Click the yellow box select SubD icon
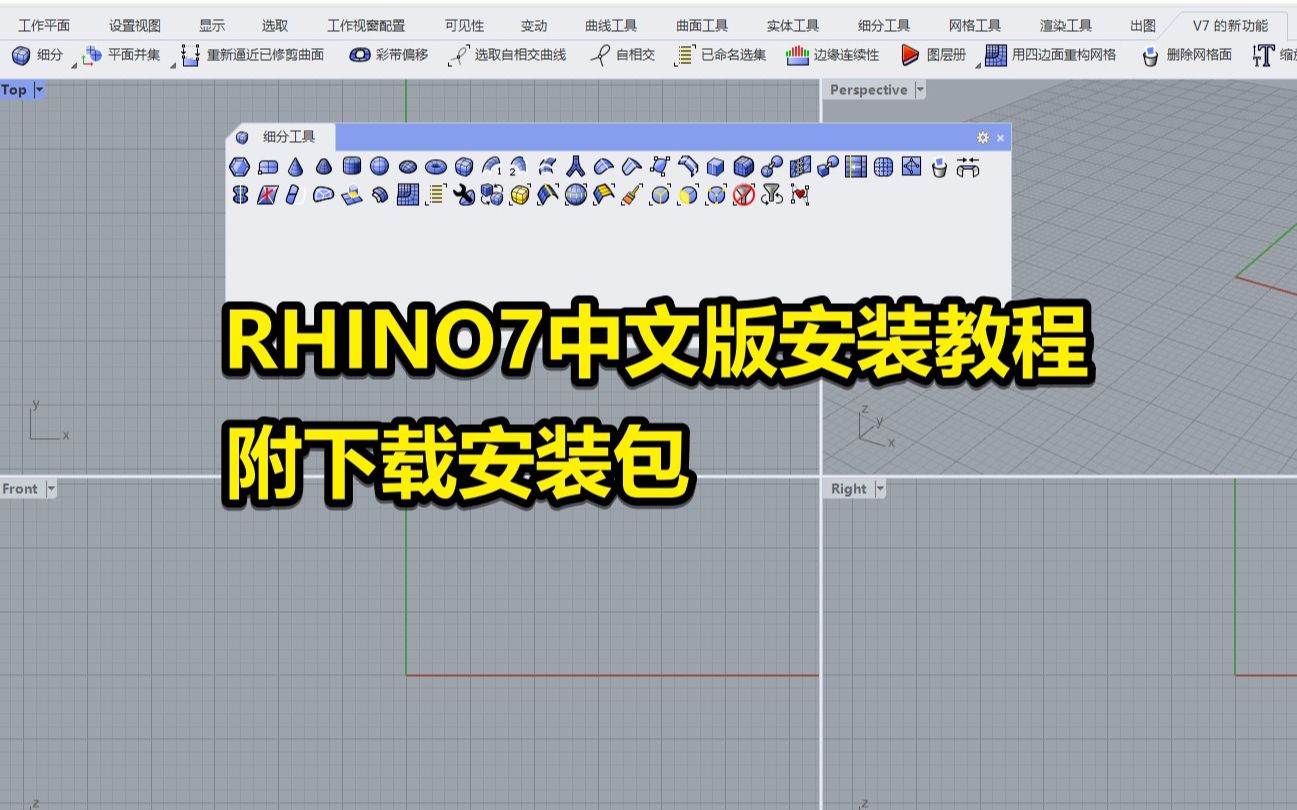 tap(519, 195)
